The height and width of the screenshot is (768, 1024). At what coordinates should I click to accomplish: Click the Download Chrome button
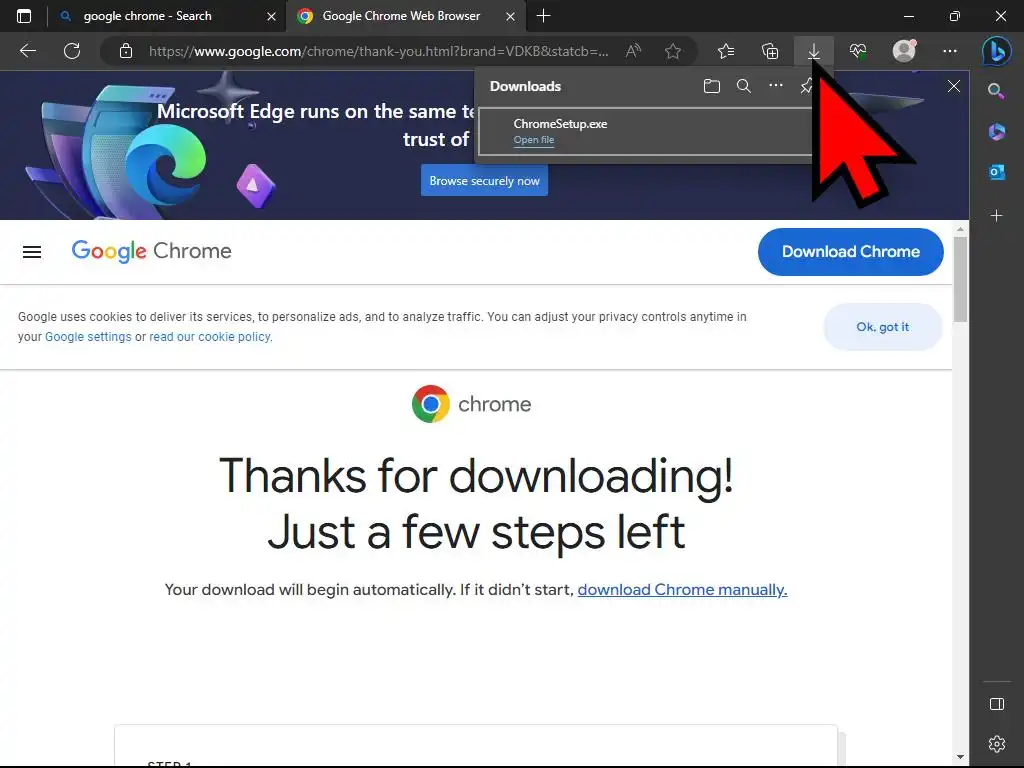(x=850, y=252)
